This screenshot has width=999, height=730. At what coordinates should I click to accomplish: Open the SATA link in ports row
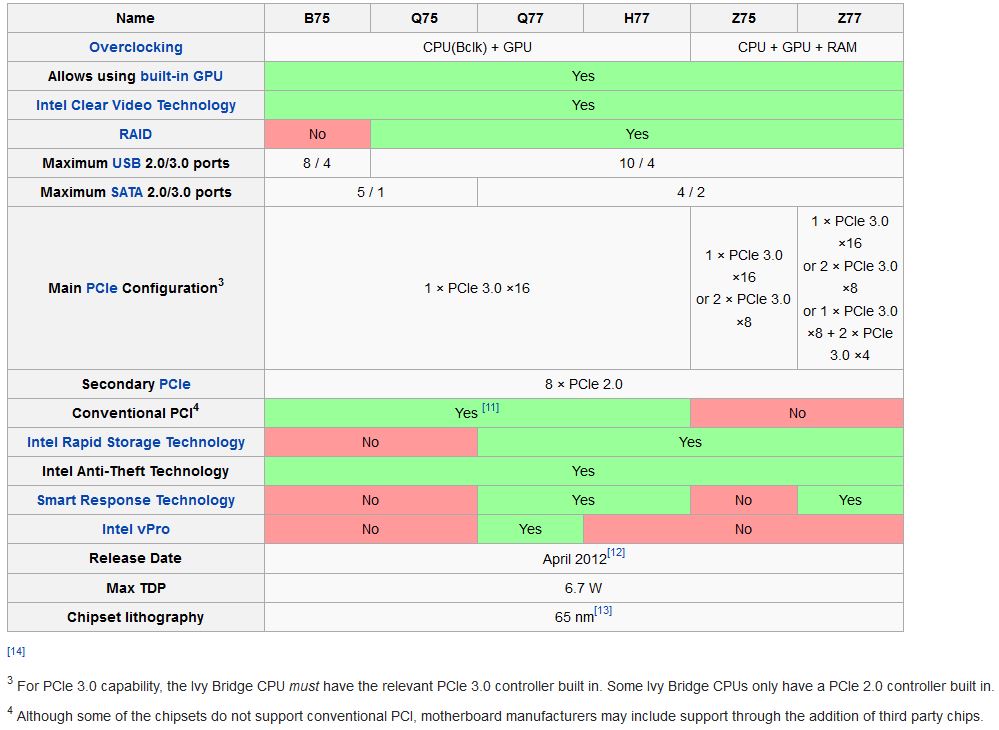pyautogui.click(x=127, y=192)
